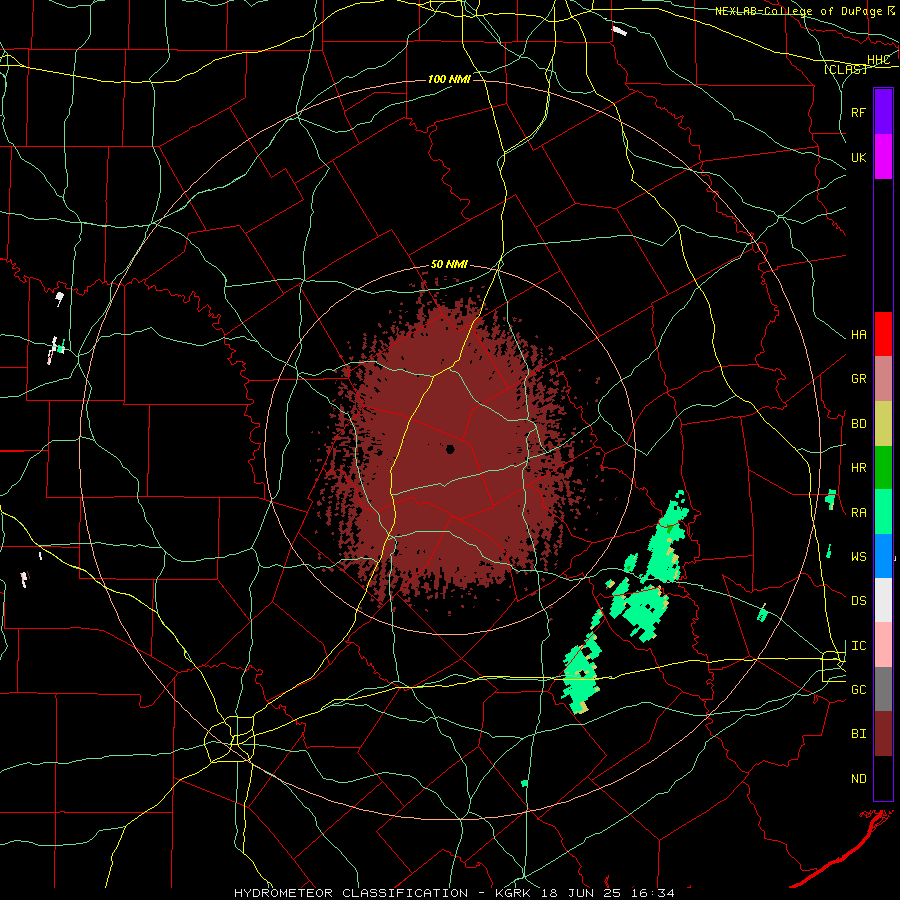
Task: Click the small green echo near bottom center
Action: [x=524, y=783]
